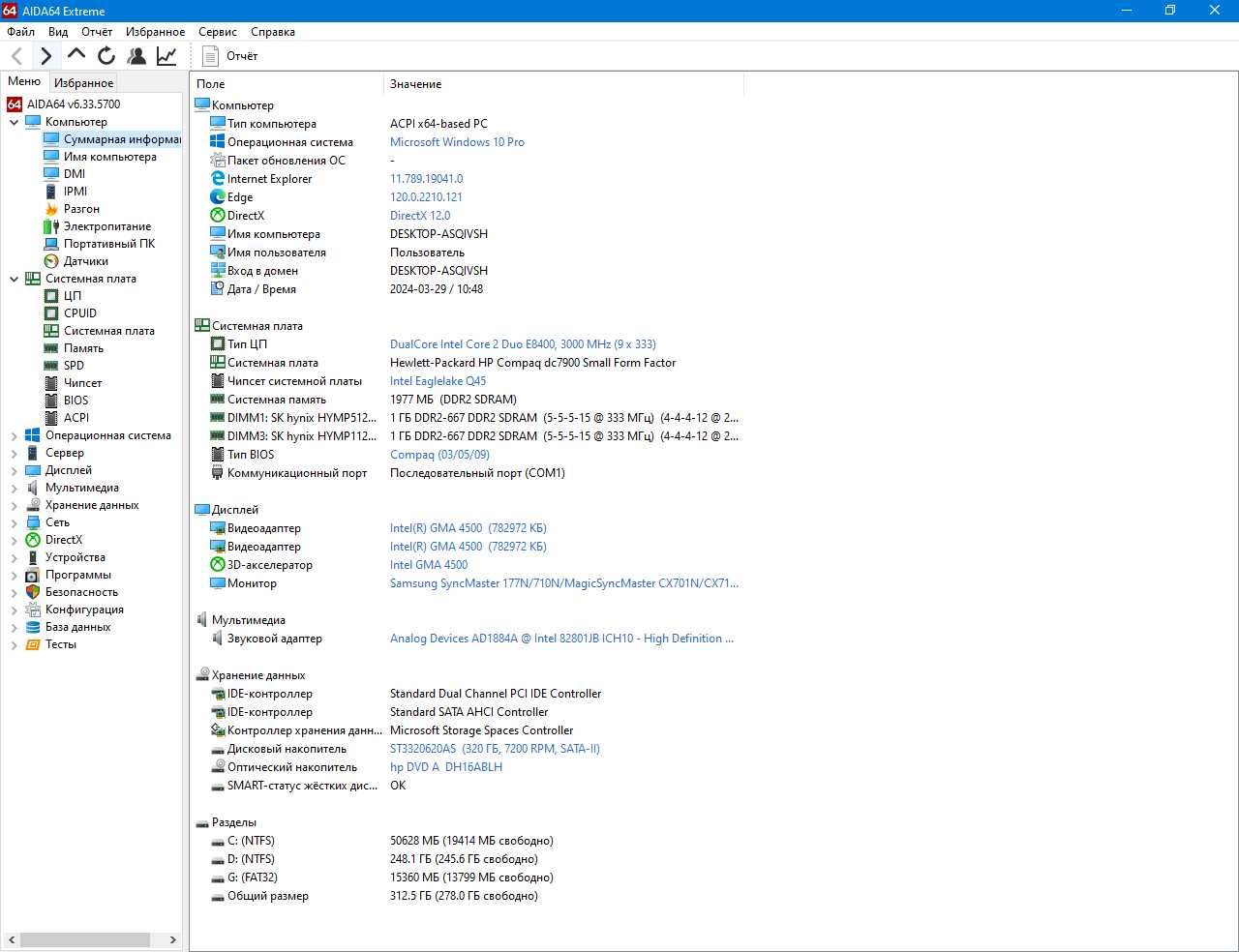Expand the Сеть tree node
The image size is (1239, 952).
point(15,522)
